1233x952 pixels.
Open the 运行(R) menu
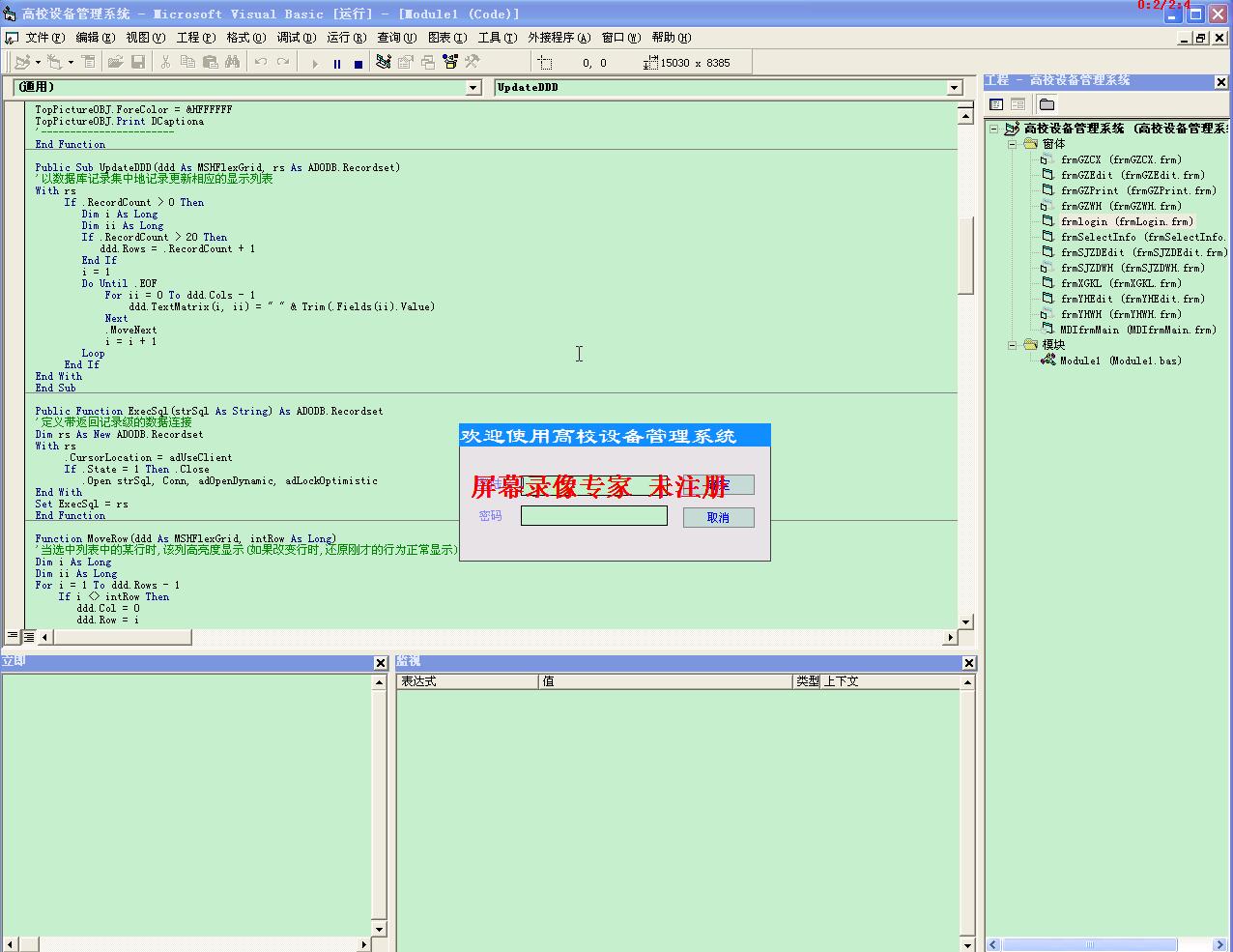point(347,38)
